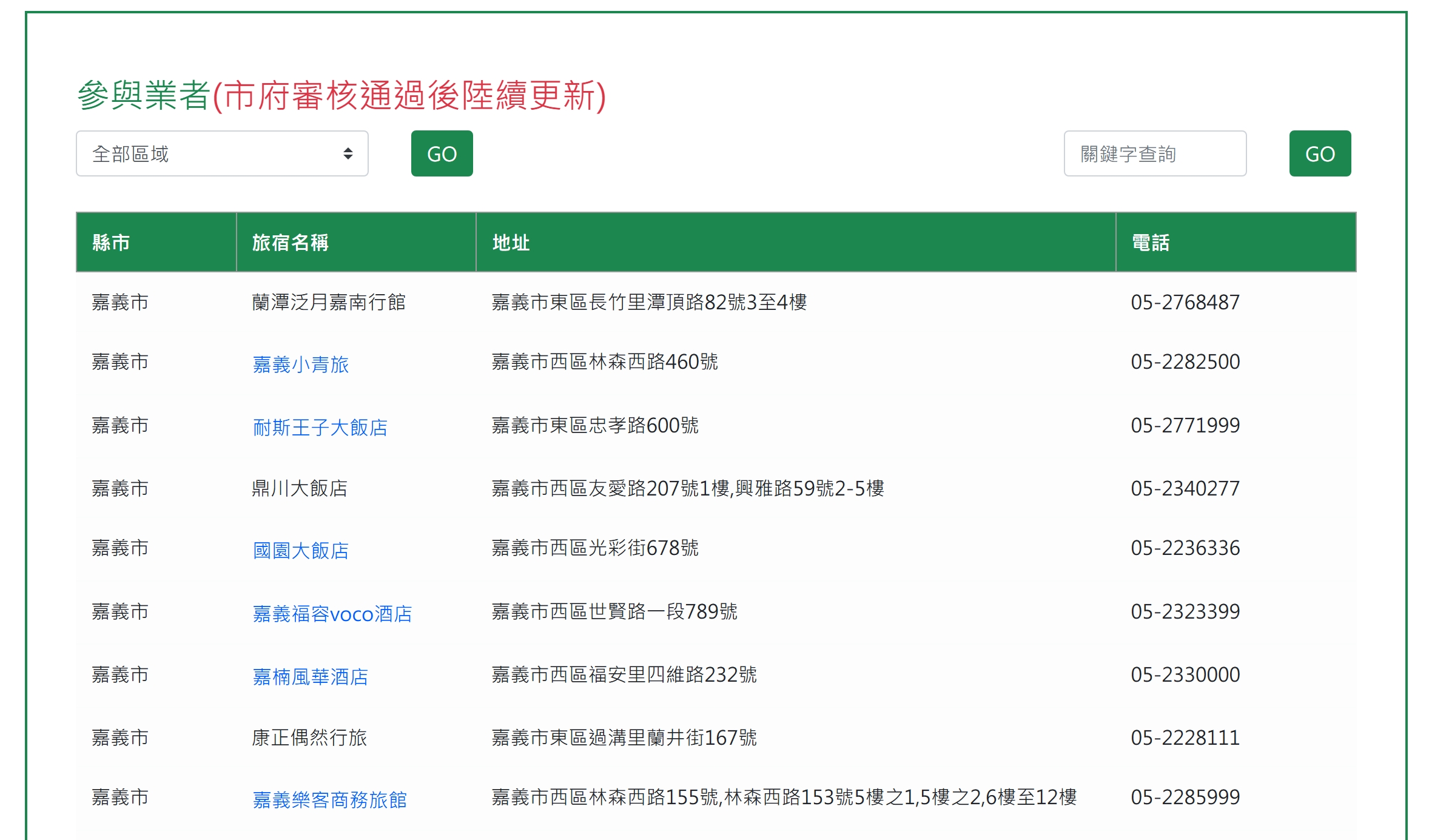Open the 嘉義福容voco酒店 link

coord(332,614)
